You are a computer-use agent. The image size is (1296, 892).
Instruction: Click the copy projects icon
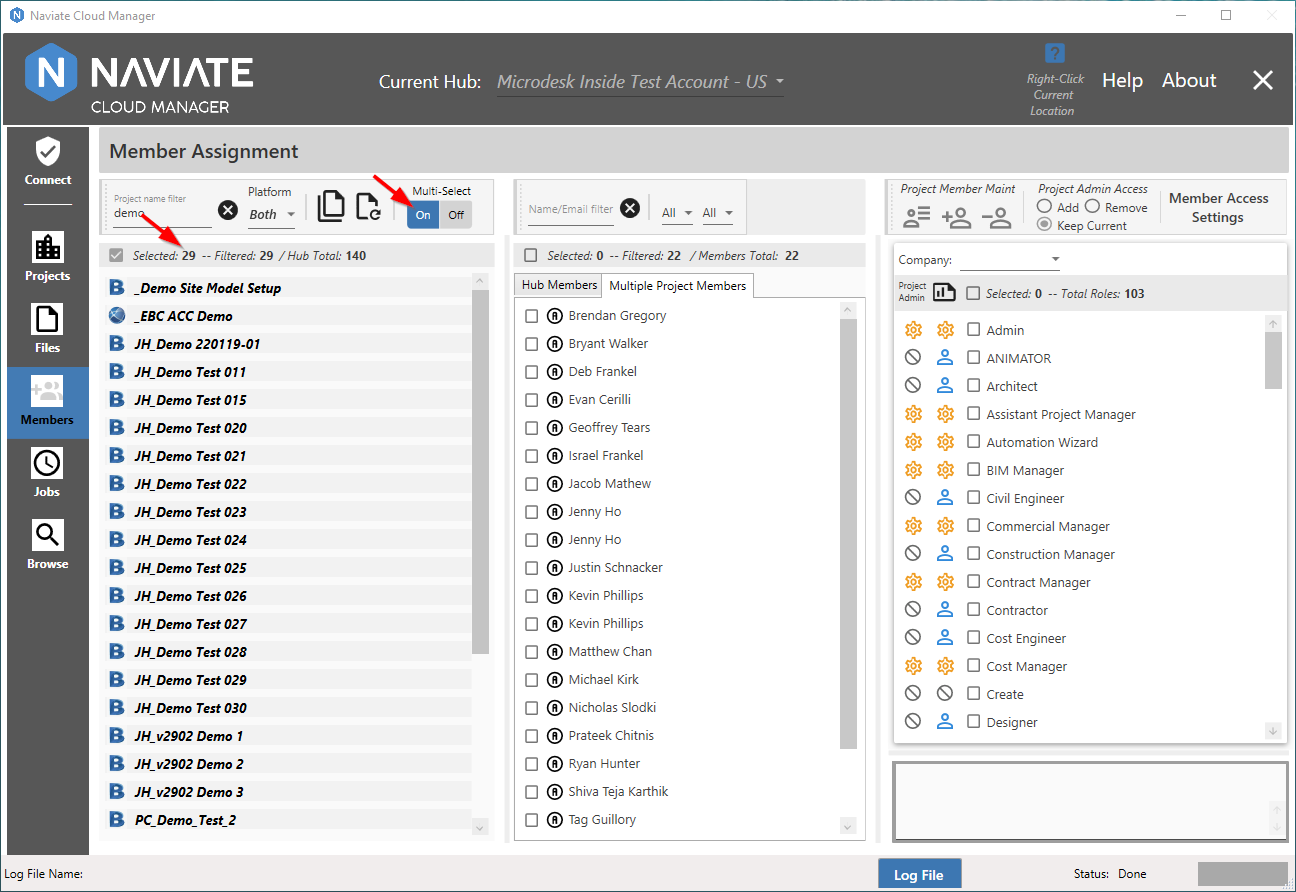pos(331,206)
